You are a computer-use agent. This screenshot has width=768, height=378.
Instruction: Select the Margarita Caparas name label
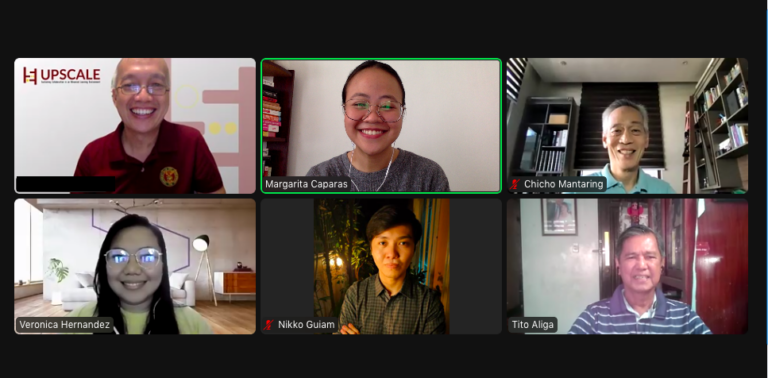point(306,184)
